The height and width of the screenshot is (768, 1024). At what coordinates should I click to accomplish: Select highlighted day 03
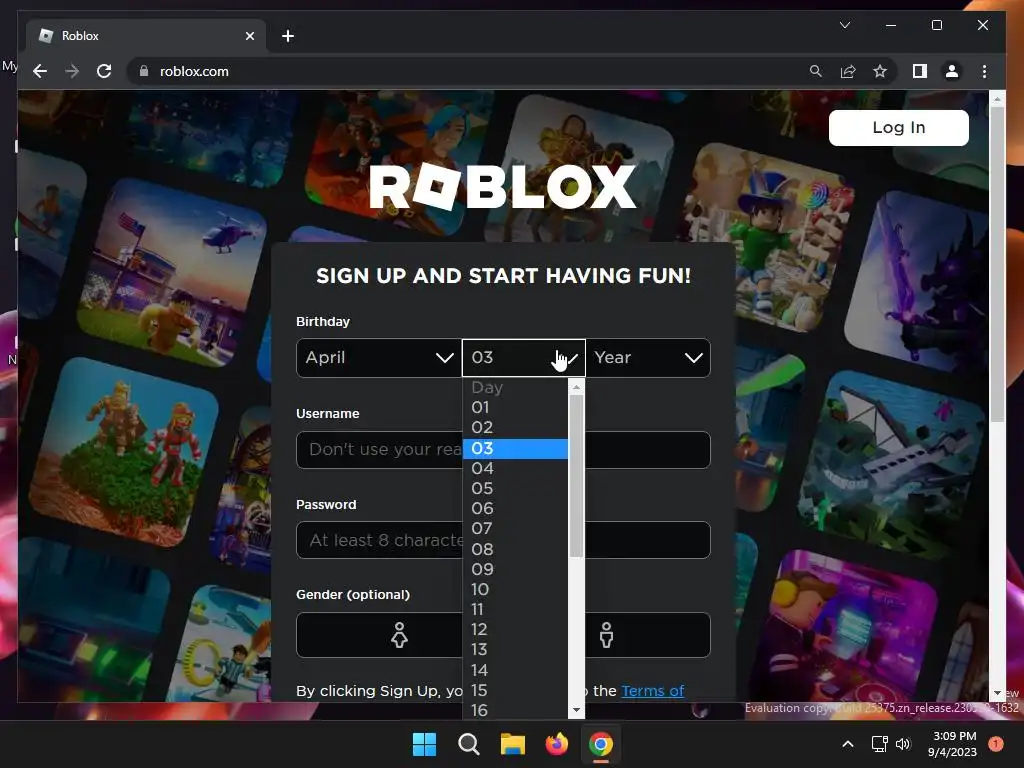coord(515,449)
